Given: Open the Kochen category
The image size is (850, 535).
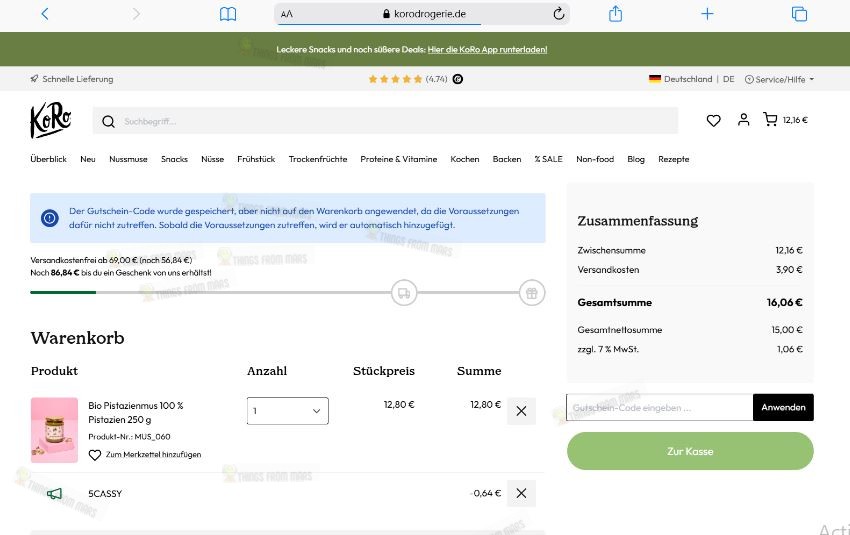Looking at the screenshot, I should click(465, 159).
